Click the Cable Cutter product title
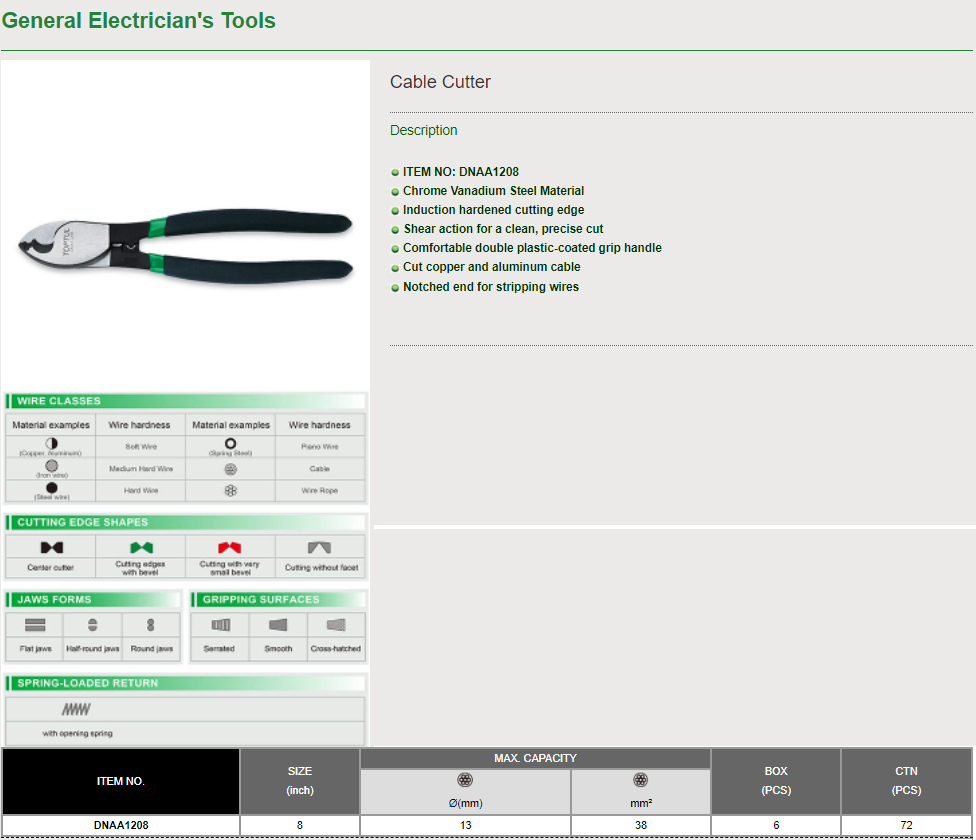Screen dimensions: 976x840 (440, 82)
